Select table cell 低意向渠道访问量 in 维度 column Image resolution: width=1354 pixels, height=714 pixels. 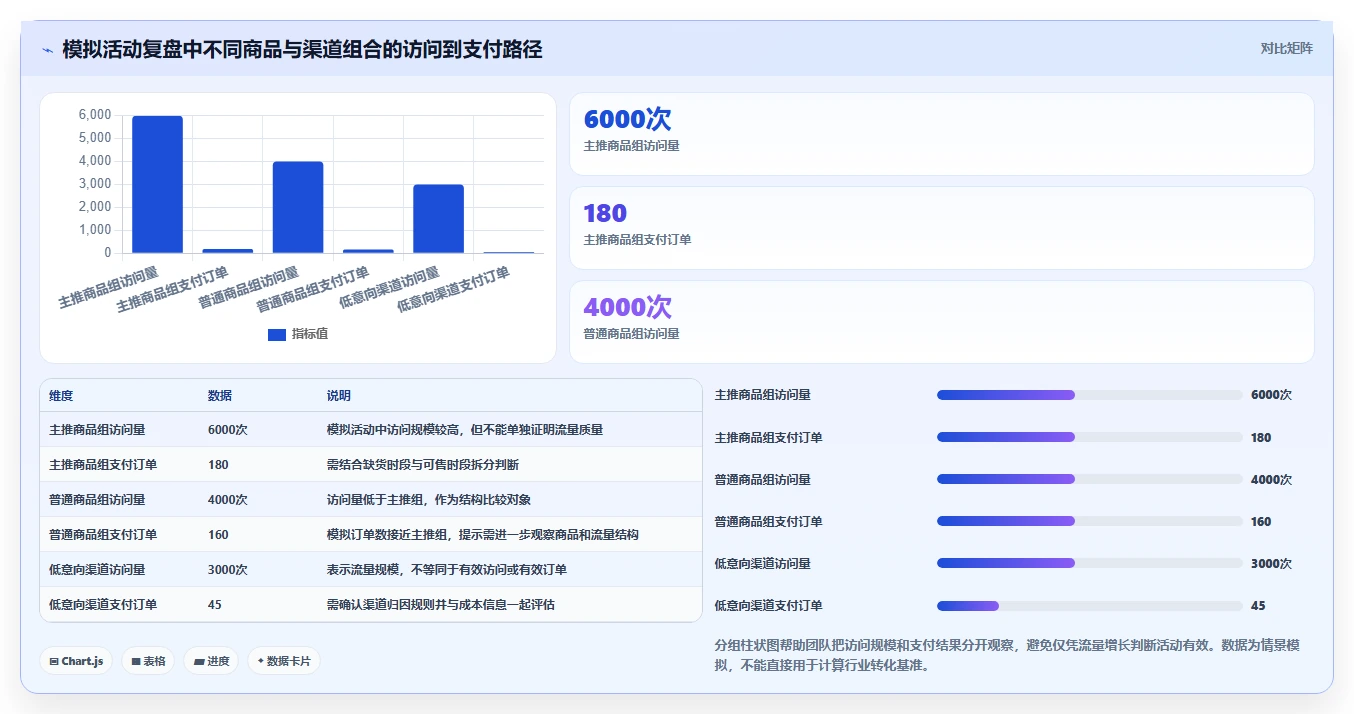pos(97,570)
